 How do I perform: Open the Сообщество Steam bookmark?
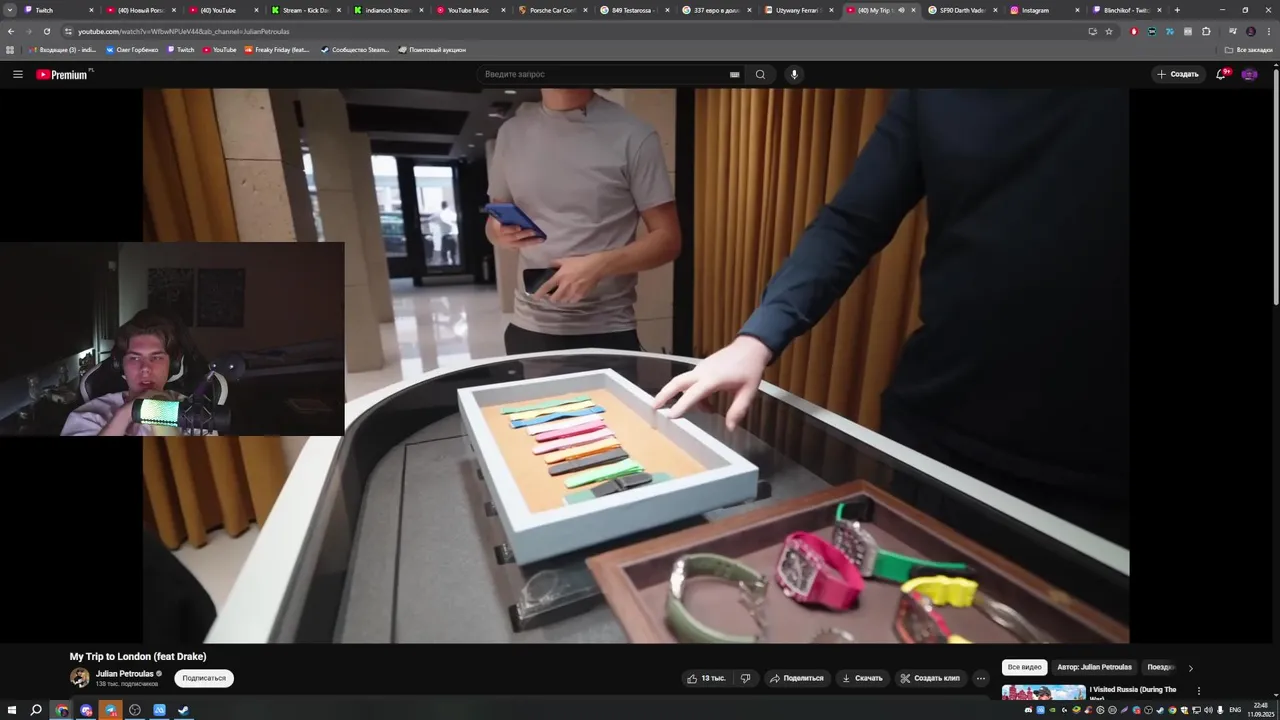click(355, 49)
